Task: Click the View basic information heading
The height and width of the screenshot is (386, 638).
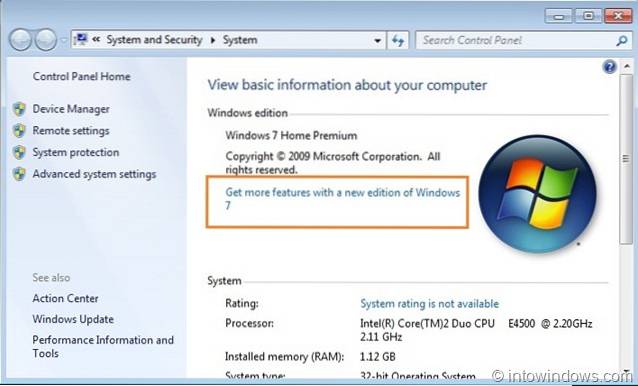Action: [347, 85]
